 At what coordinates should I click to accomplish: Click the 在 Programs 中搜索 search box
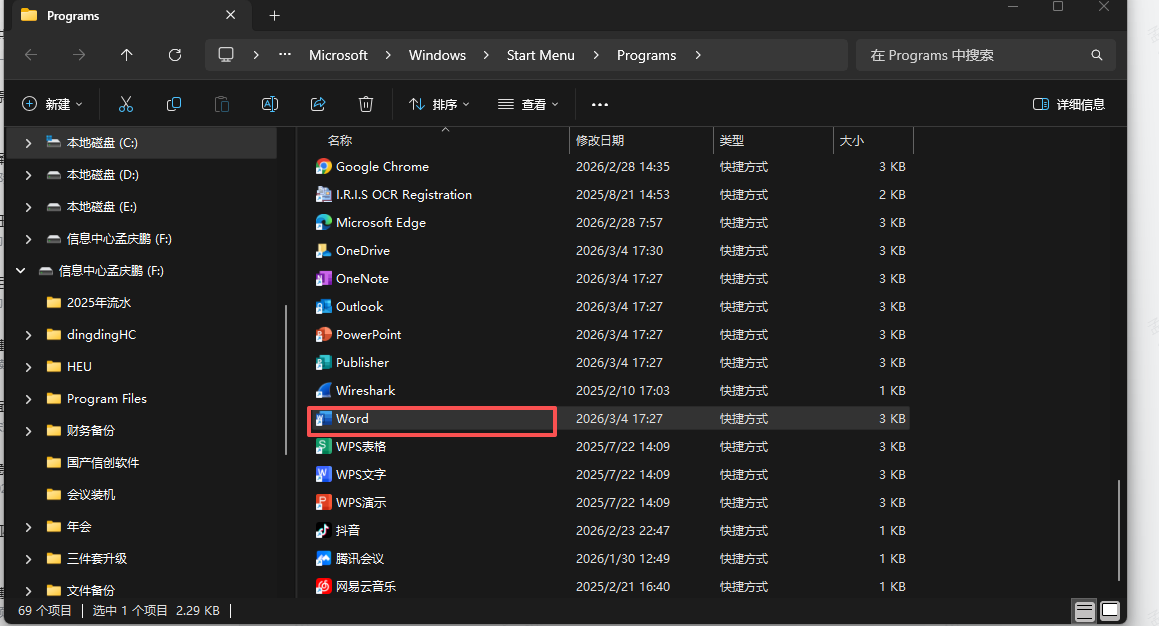point(975,55)
